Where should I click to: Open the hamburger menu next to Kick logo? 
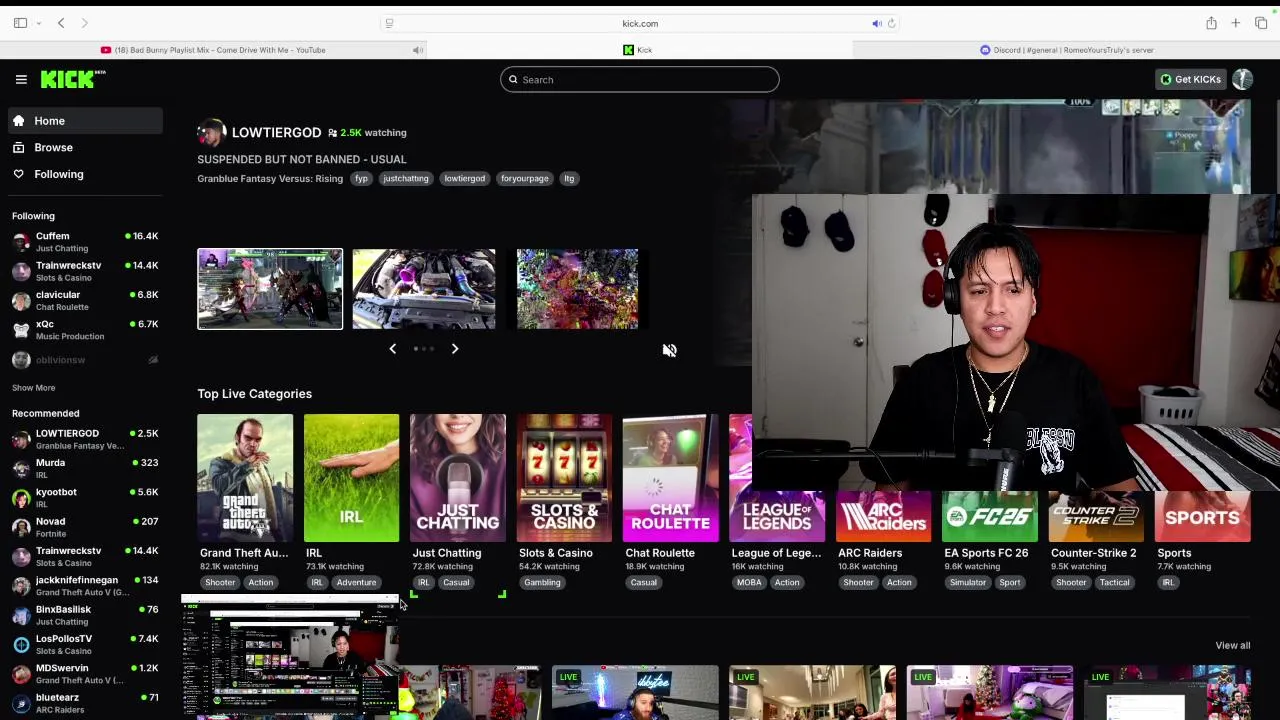pos(21,79)
